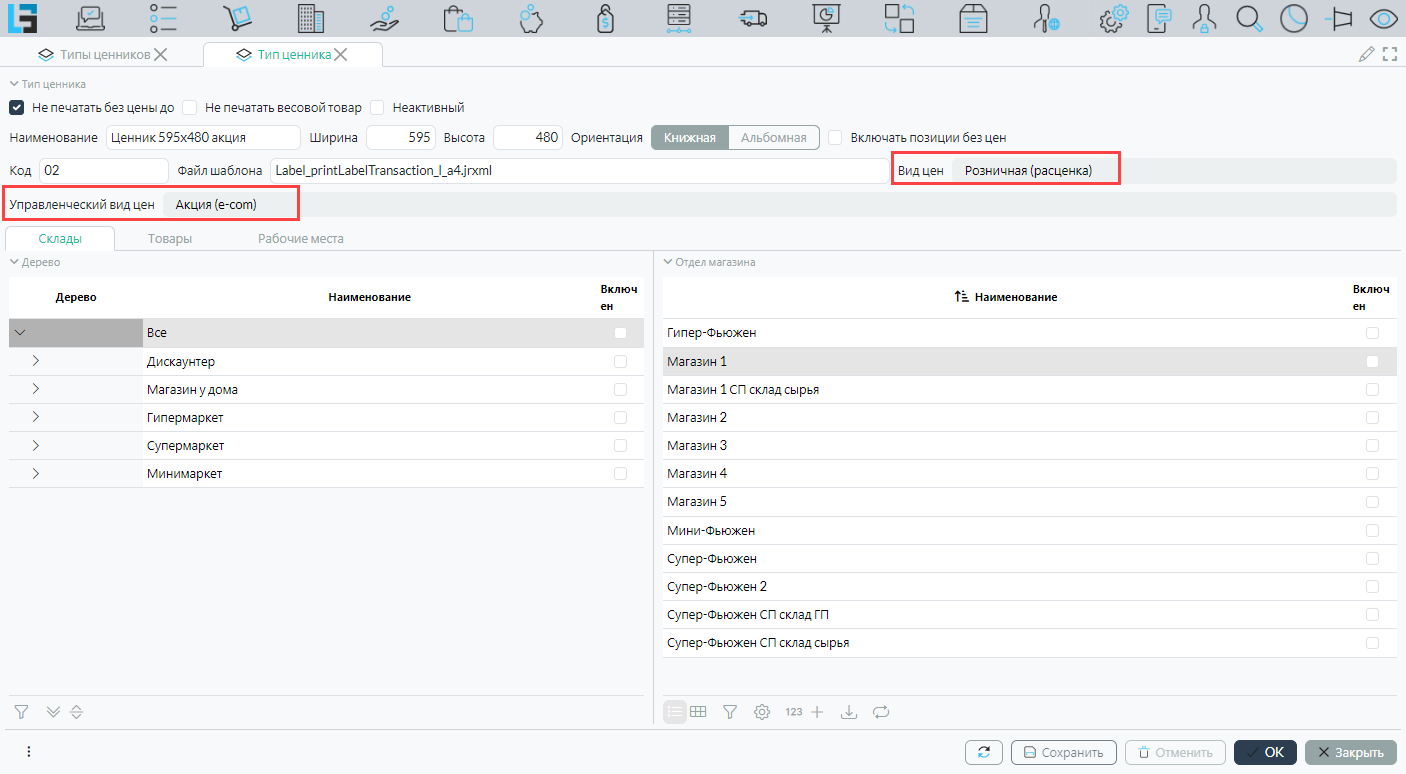Click the 'Файл шаблона' input field
The width and height of the screenshot is (1406, 774).
point(575,171)
